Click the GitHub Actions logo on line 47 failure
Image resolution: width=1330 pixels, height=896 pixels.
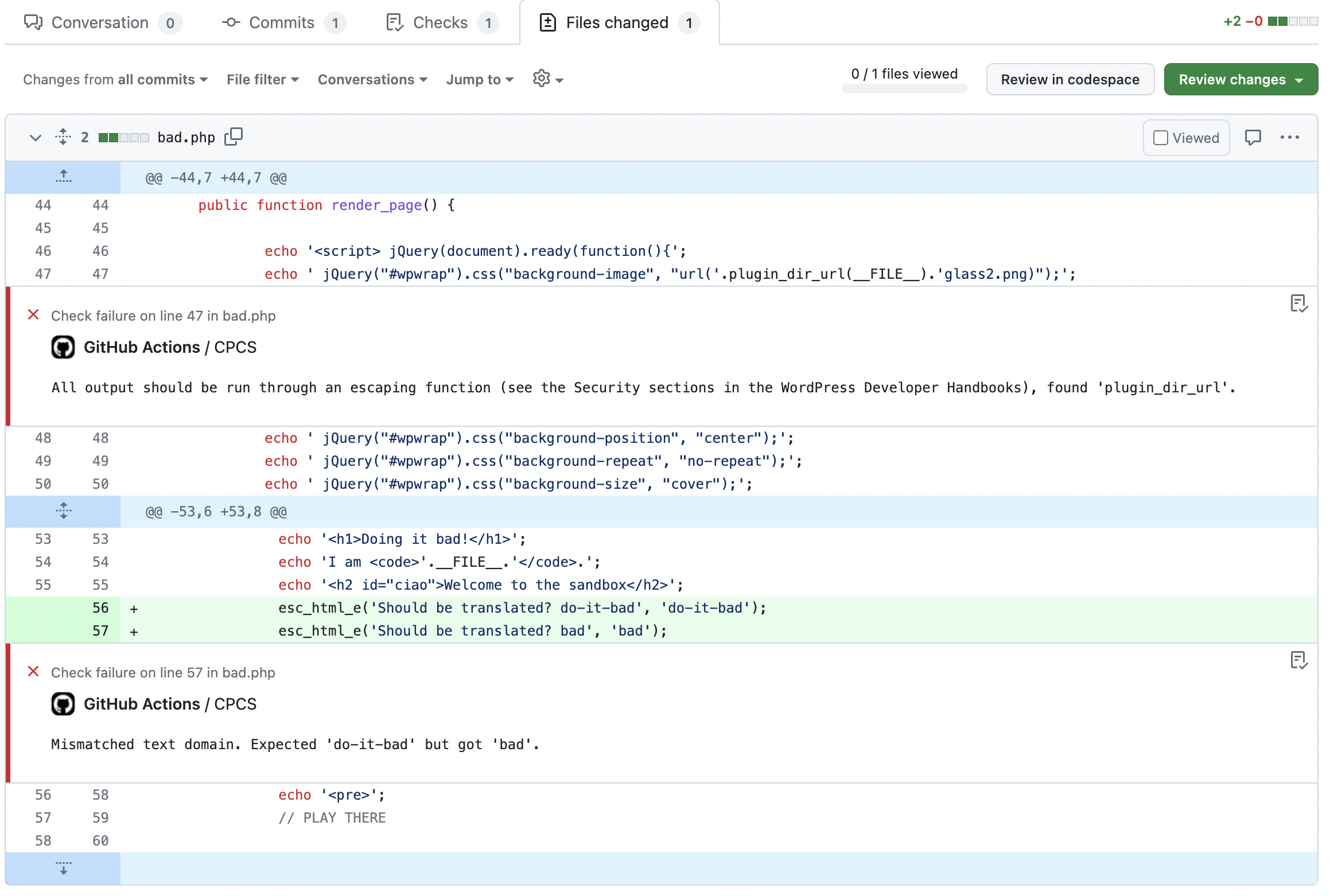point(63,347)
